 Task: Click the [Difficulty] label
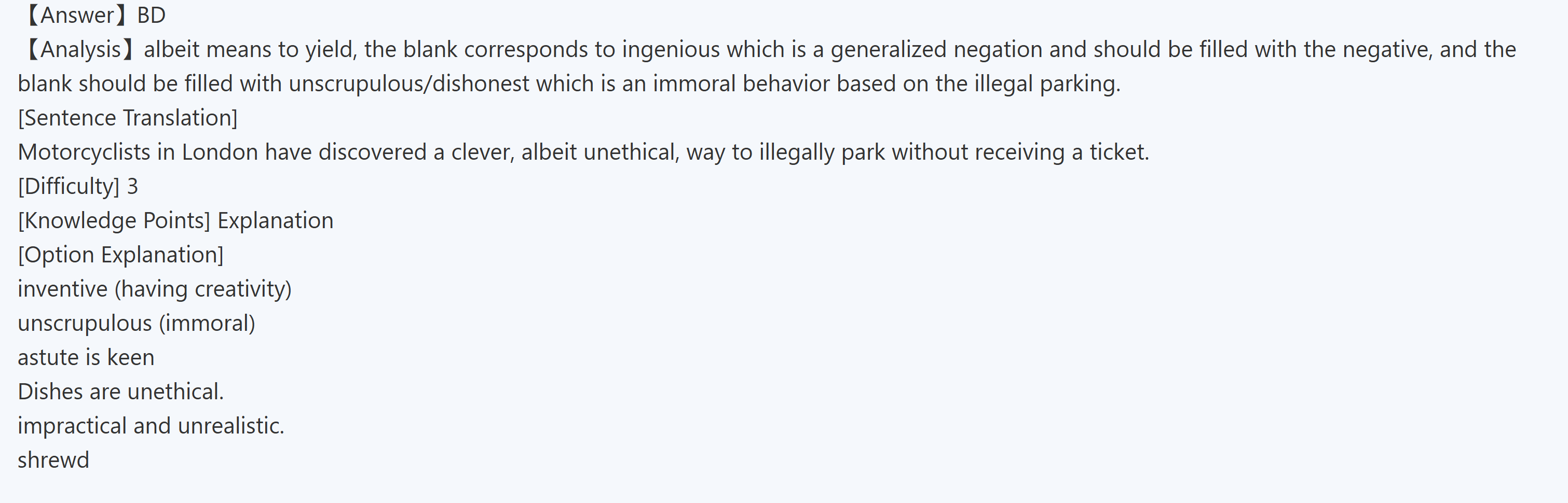68,186
